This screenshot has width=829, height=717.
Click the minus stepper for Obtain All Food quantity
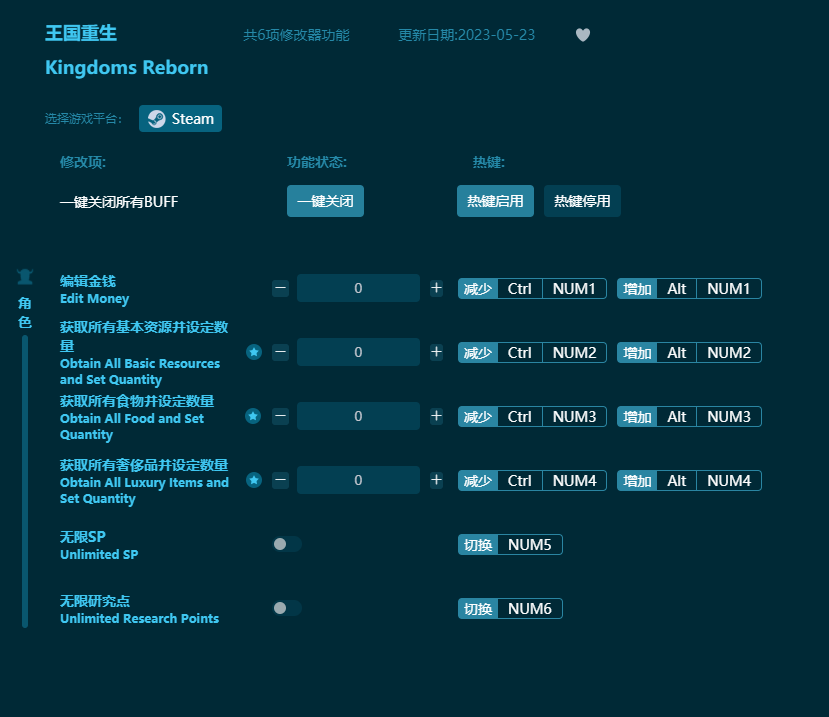280,416
